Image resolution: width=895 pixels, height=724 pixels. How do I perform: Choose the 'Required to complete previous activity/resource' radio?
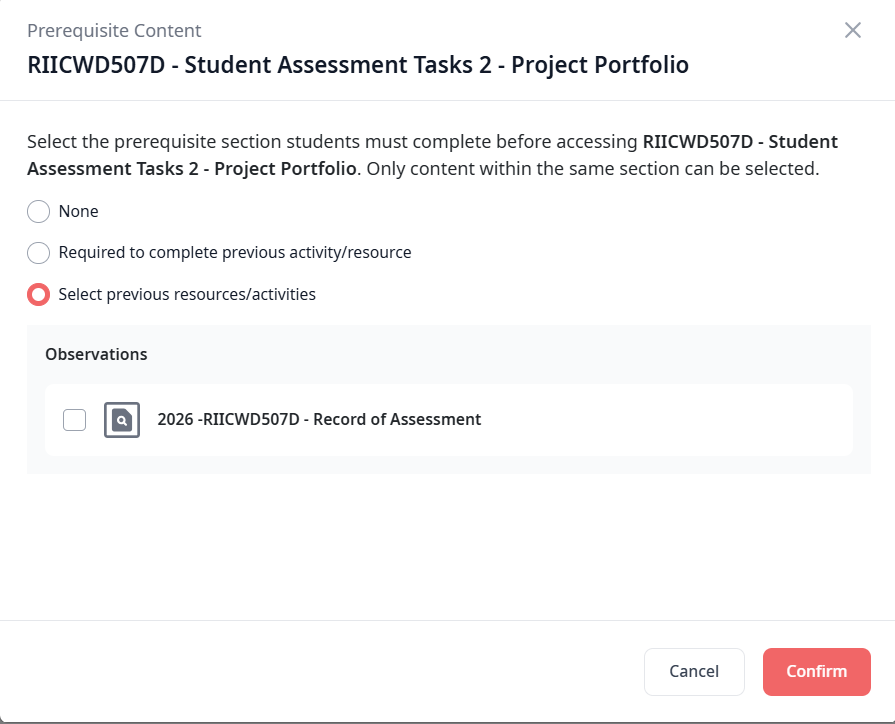click(x=38, y=252)
